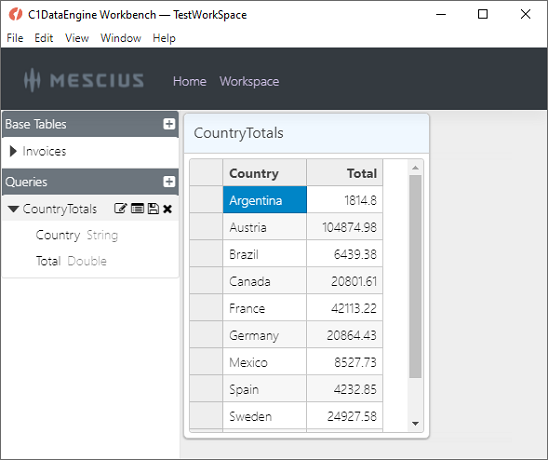Sort by the Country column header

coord(265,173)
